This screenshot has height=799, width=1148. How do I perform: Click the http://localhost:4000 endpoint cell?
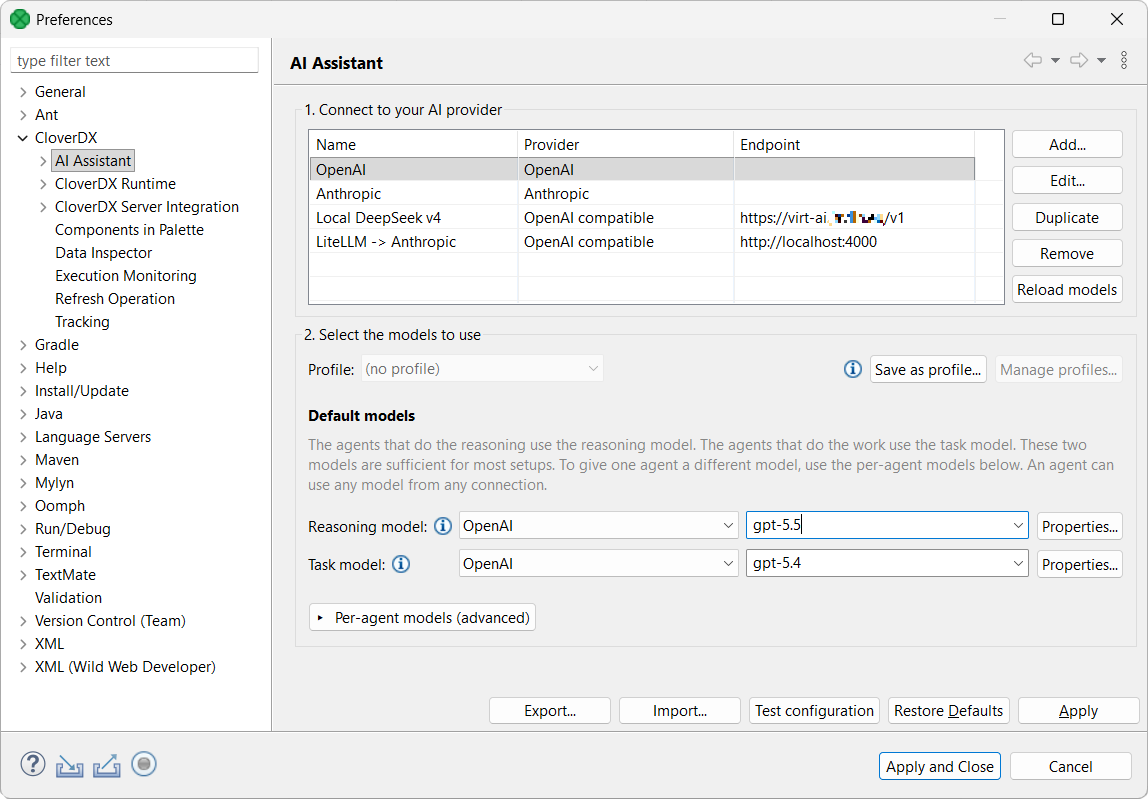coord(854,242)
